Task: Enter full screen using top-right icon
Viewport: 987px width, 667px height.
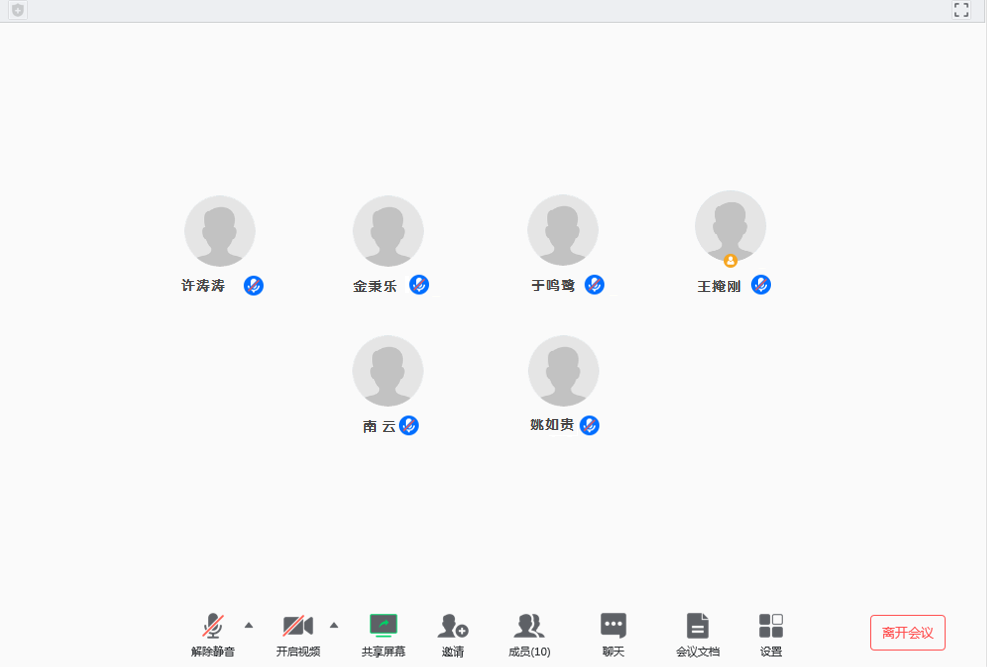Action: [x=961, y=10]
